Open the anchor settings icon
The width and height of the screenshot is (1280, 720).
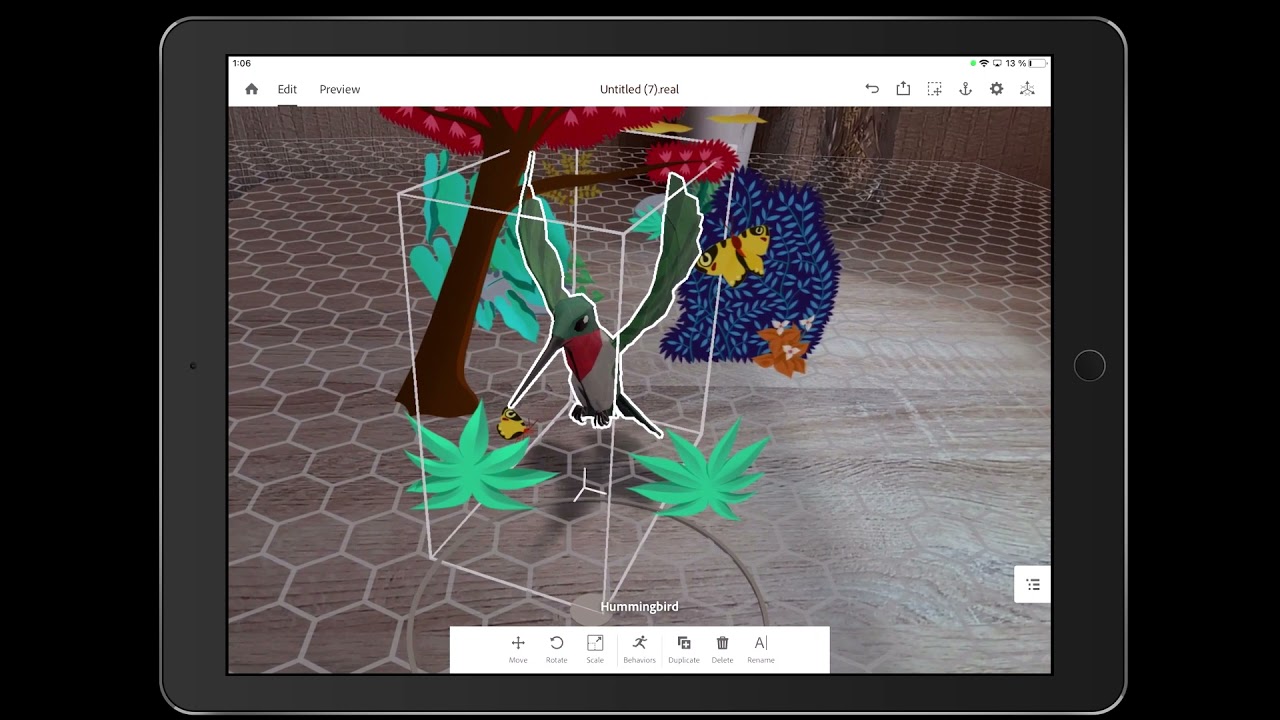(965, 89)
